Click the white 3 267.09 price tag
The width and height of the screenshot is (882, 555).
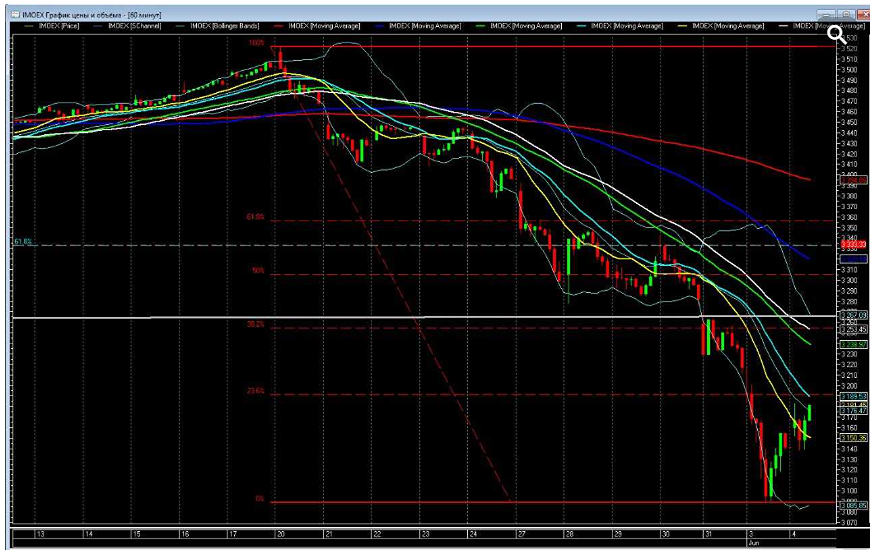[853, 316]
